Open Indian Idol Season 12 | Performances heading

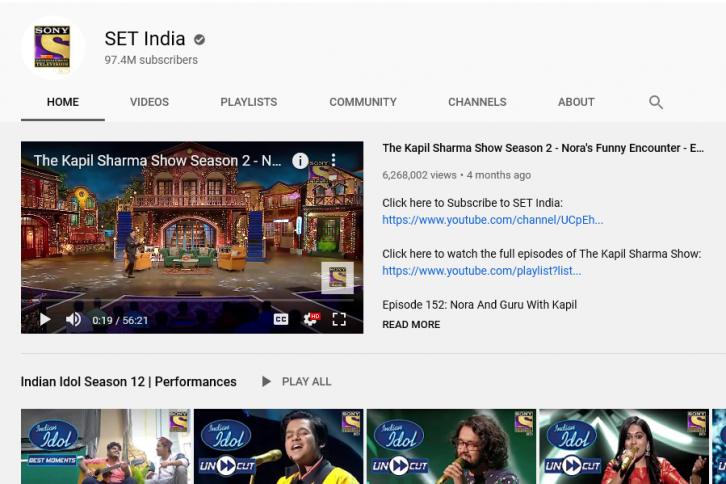pyautogui.click(x=129, y=382)
